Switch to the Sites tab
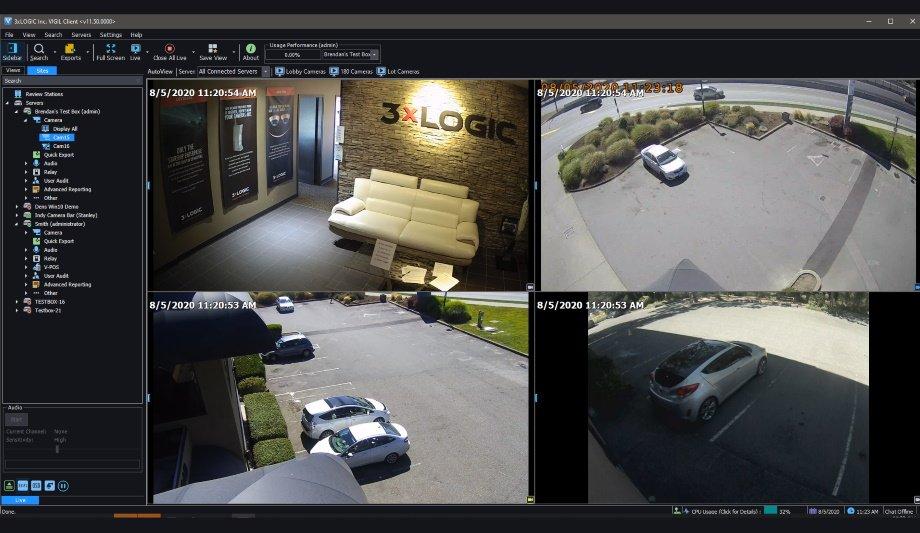Image resolution: width=920 pixels, height=533 pixels. tap(42, 70)
